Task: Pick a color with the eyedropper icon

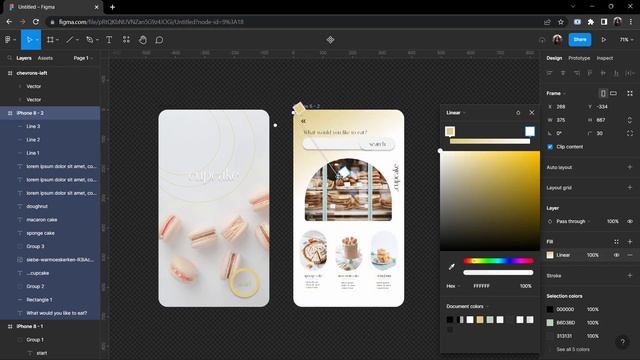Action: pyautogui.click(x=451, y=267)
